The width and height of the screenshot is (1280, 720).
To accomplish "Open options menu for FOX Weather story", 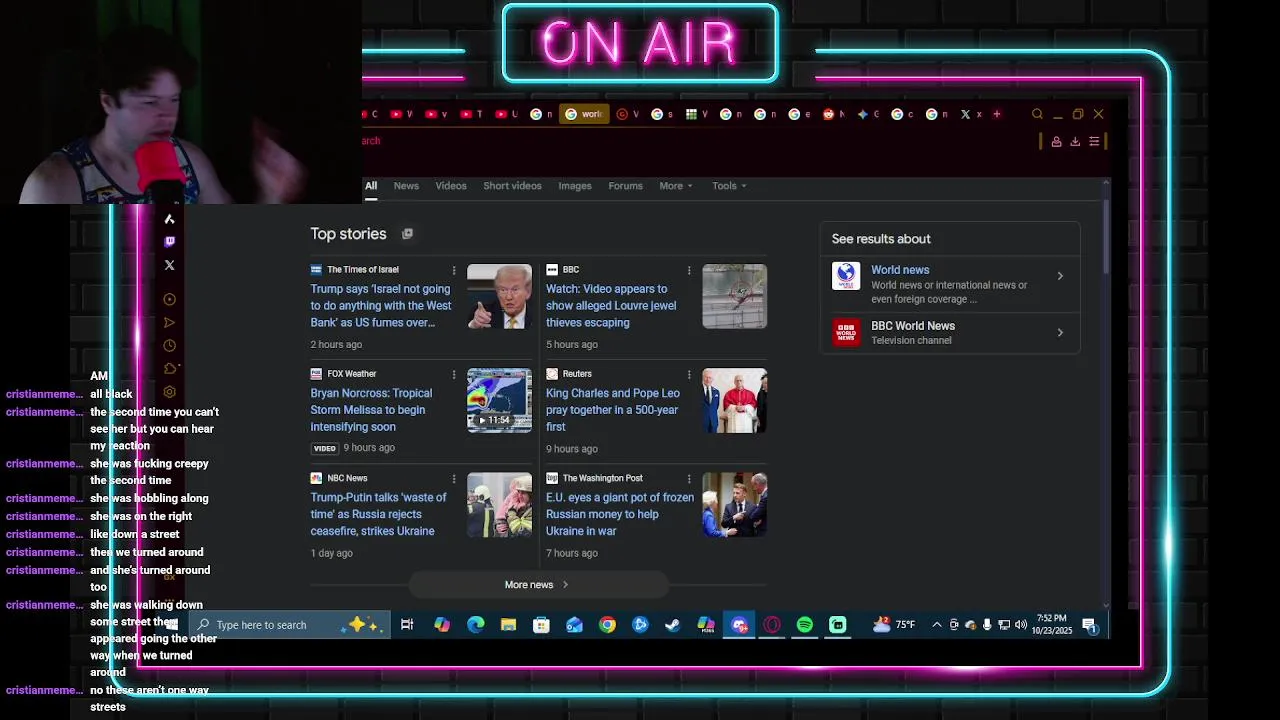I will click(x=454, y=374).
